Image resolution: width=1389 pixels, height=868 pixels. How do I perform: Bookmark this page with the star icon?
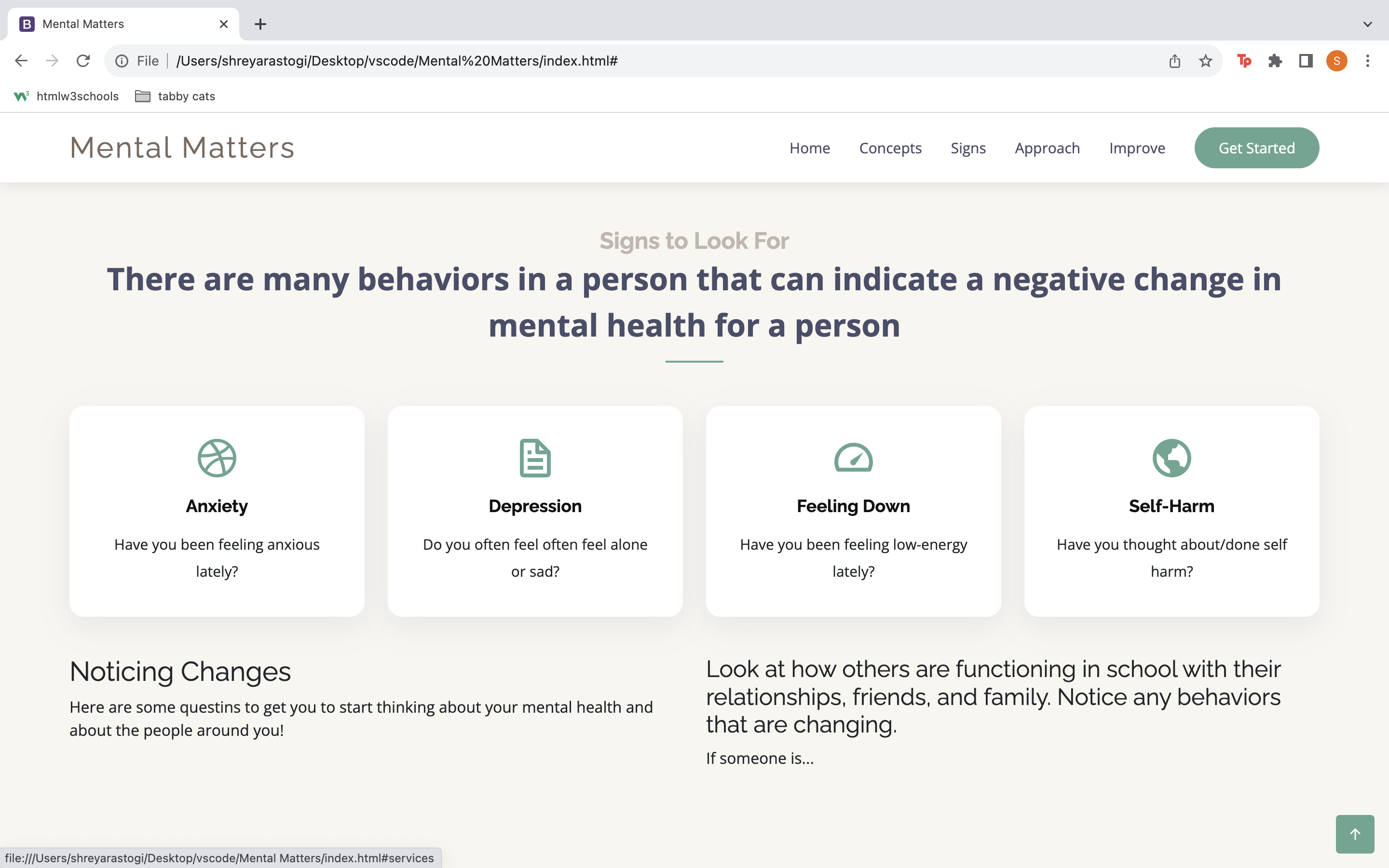point(1205,61)
